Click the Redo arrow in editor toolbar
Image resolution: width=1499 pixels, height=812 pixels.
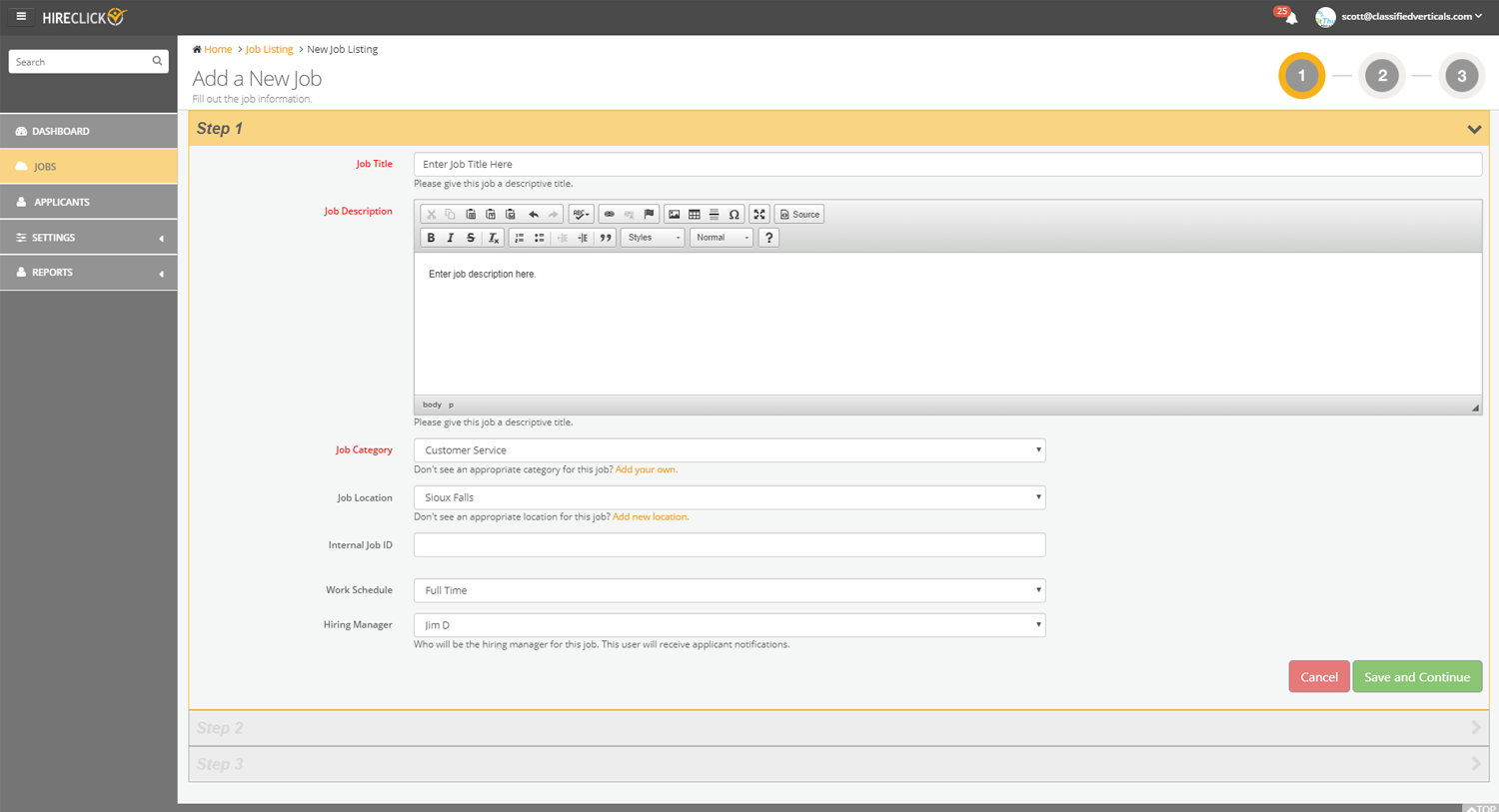[x=554, y=215]
